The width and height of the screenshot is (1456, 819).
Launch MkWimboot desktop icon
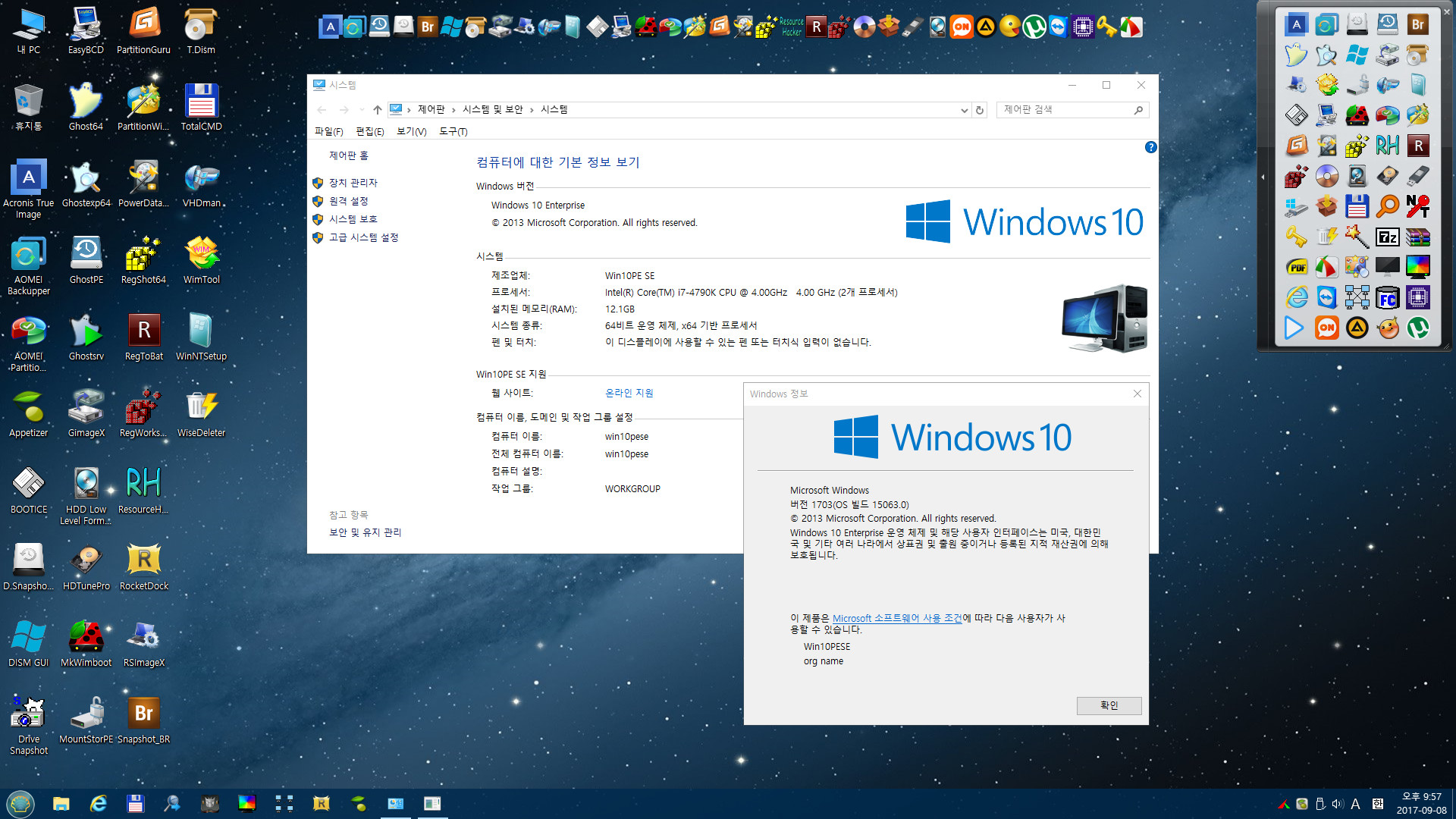[86, 643]
